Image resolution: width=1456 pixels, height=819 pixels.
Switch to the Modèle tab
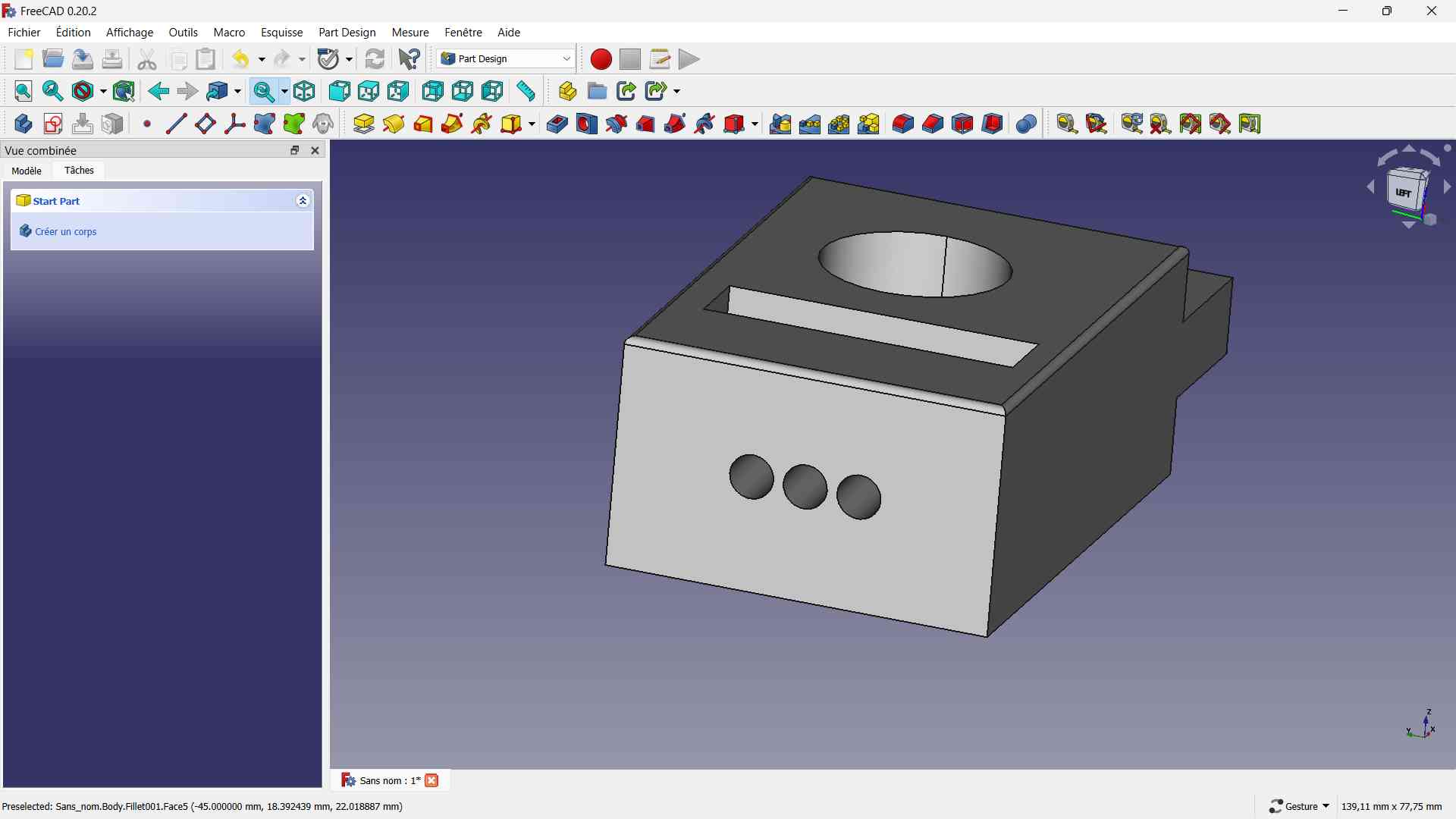(x=27, y=171)
